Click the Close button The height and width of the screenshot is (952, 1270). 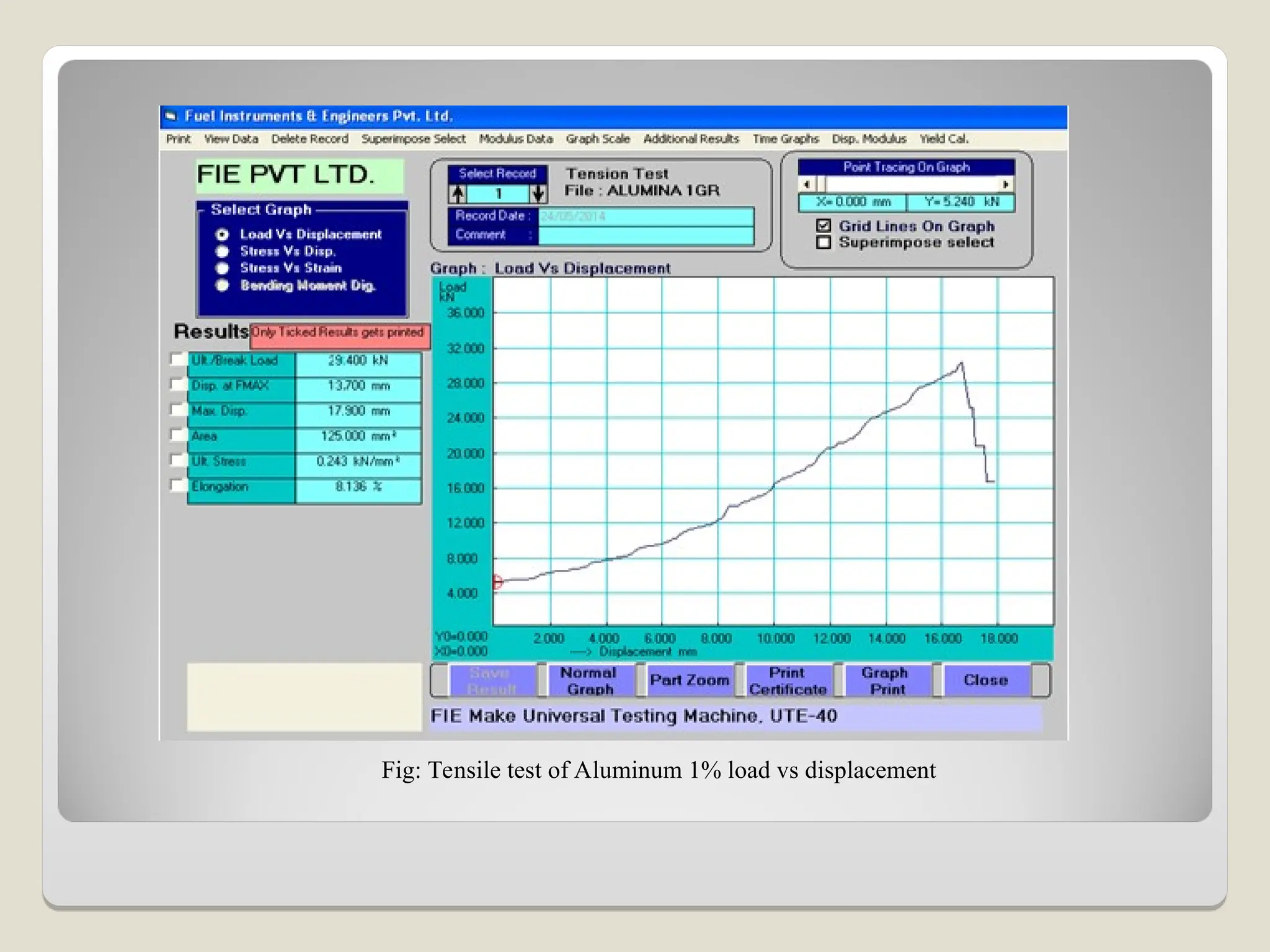[x=986, y=681]
